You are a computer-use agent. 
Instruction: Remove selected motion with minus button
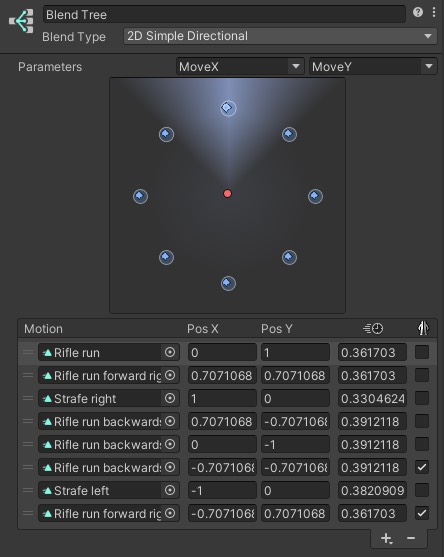pos(411,538)
